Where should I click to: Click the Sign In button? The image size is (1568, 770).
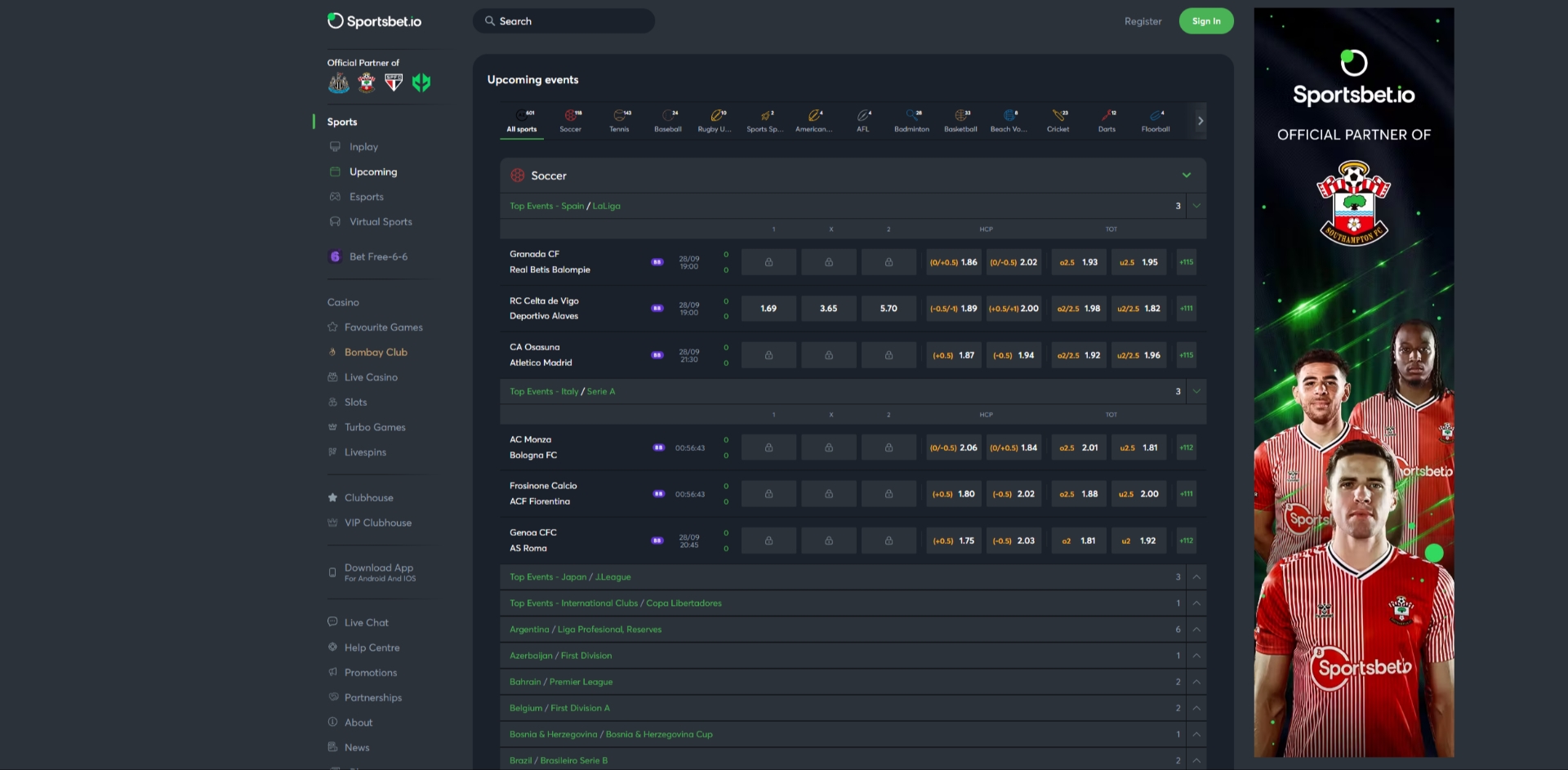click(1206, 21)
